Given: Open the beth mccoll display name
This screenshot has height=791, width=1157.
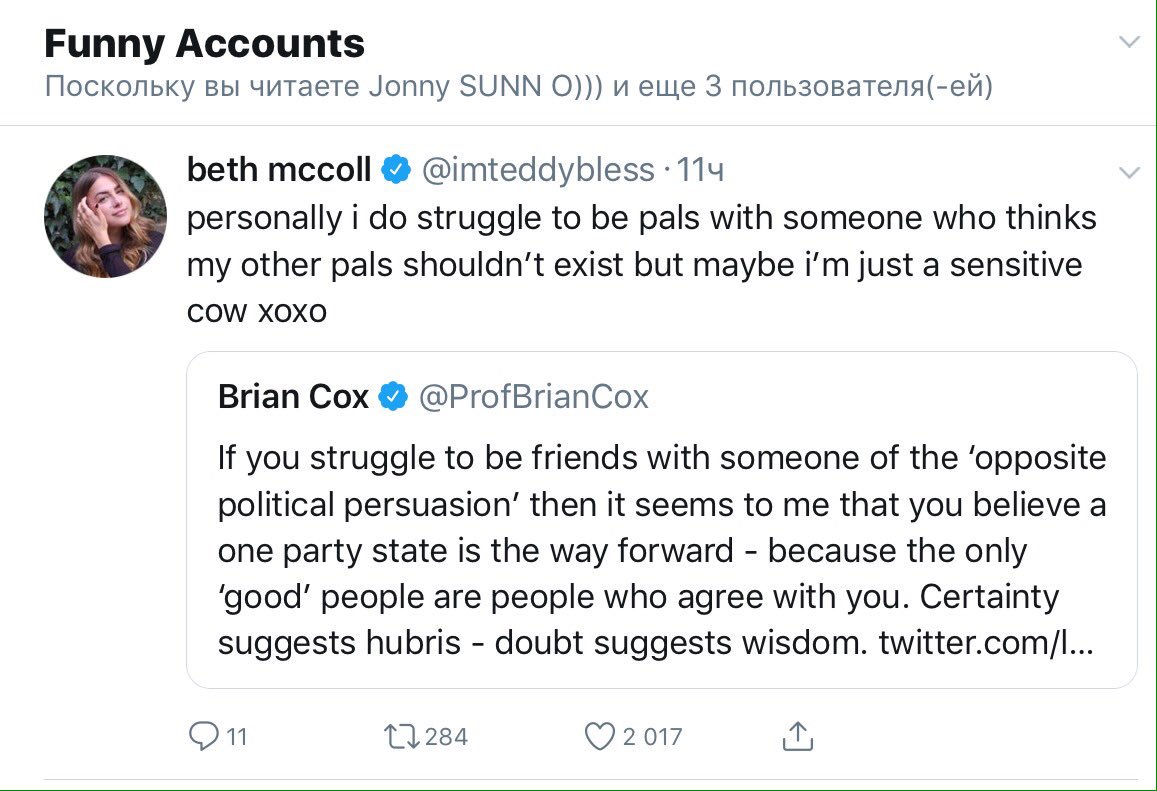Looking at the screenshot, I should pos(279,171).
